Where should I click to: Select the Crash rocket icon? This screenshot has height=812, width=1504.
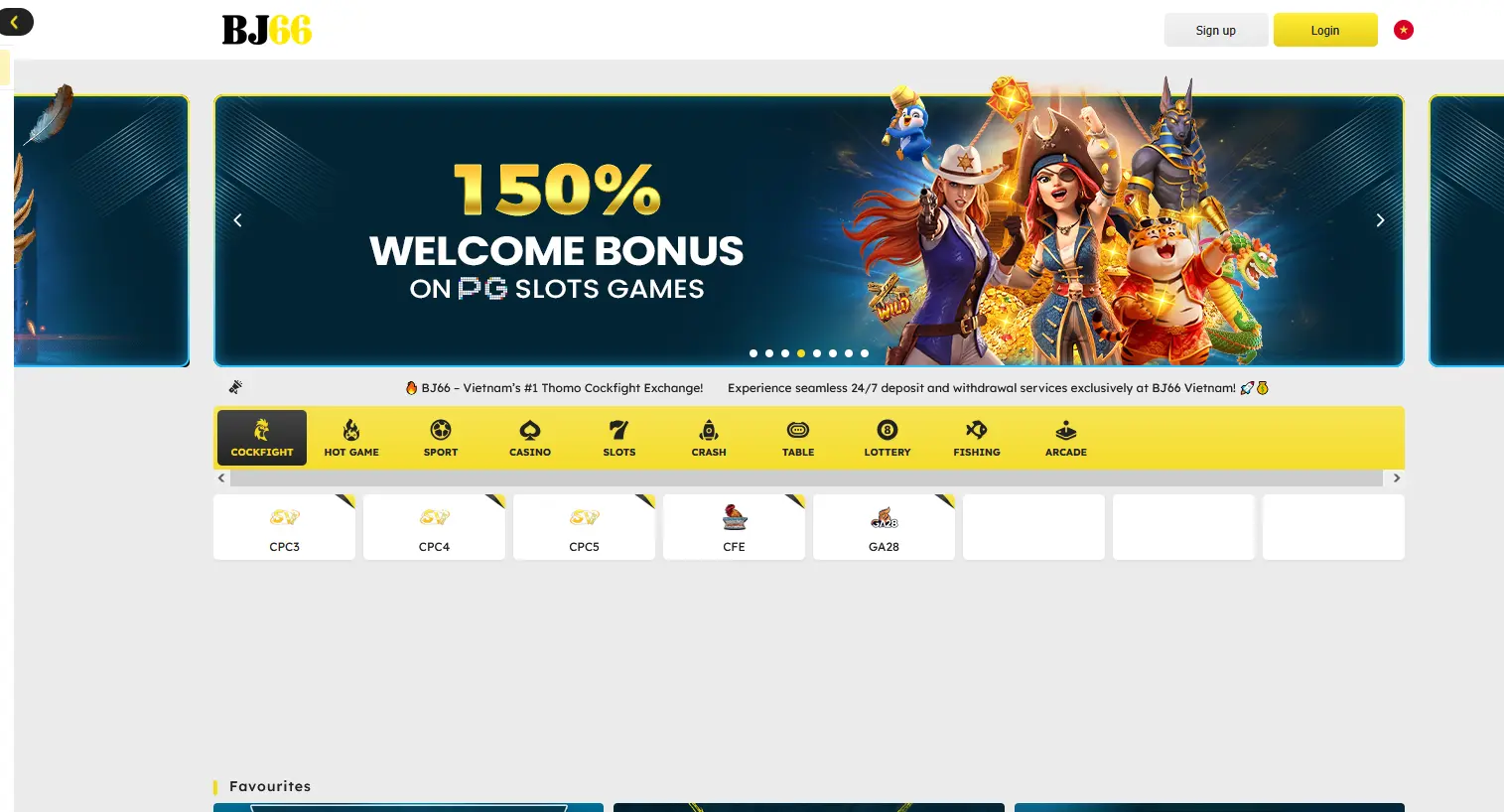709,430
